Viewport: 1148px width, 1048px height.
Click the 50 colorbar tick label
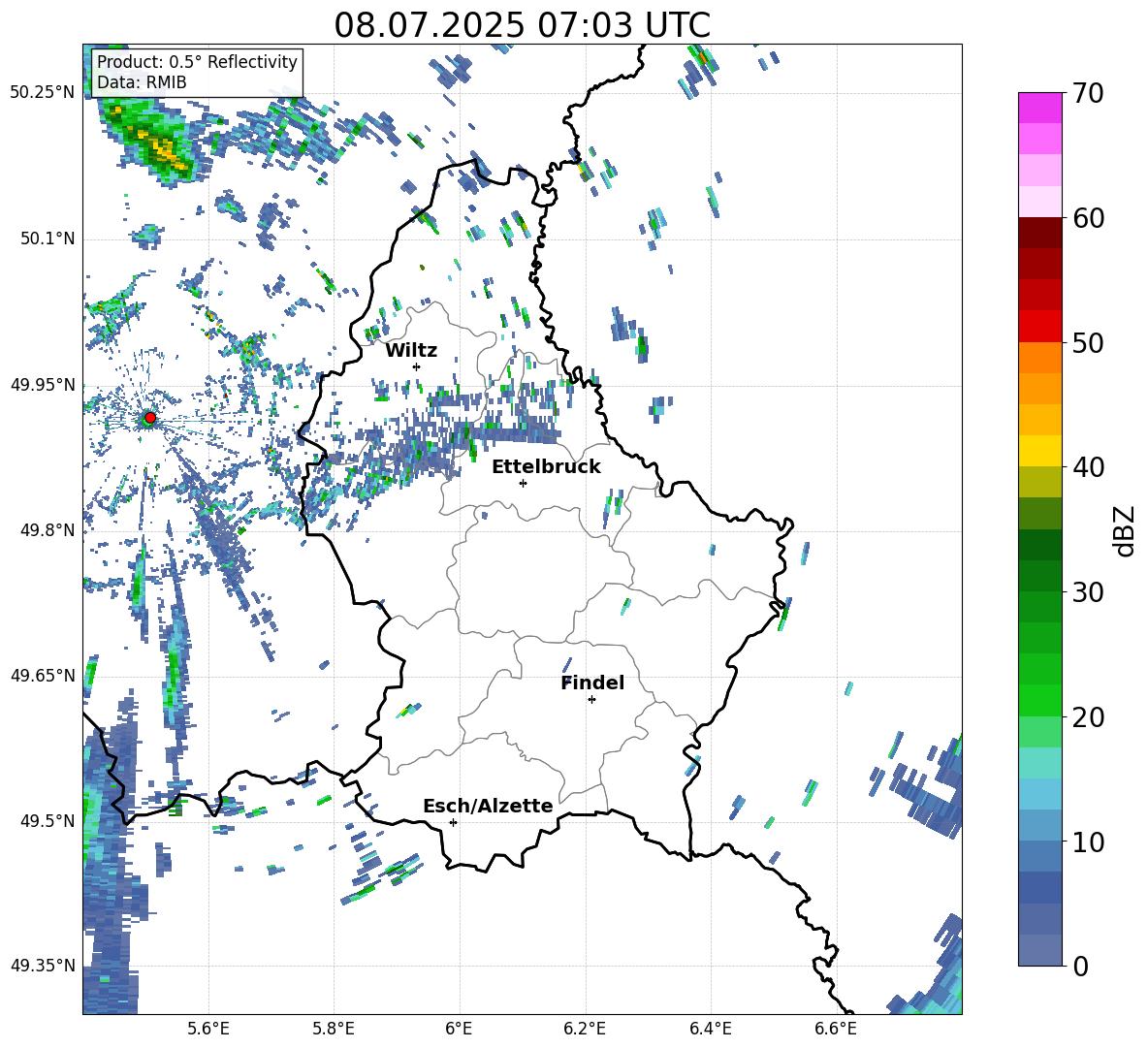pos(1088,343)
